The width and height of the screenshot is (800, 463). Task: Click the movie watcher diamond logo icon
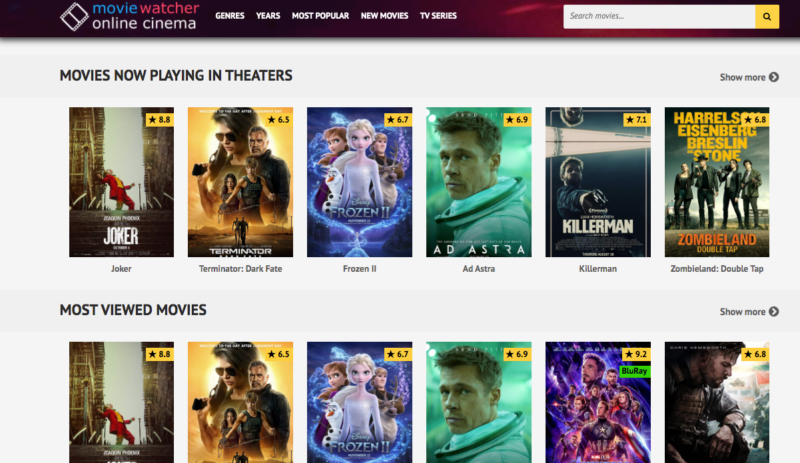pyautogui.click(x=74, y=16)
